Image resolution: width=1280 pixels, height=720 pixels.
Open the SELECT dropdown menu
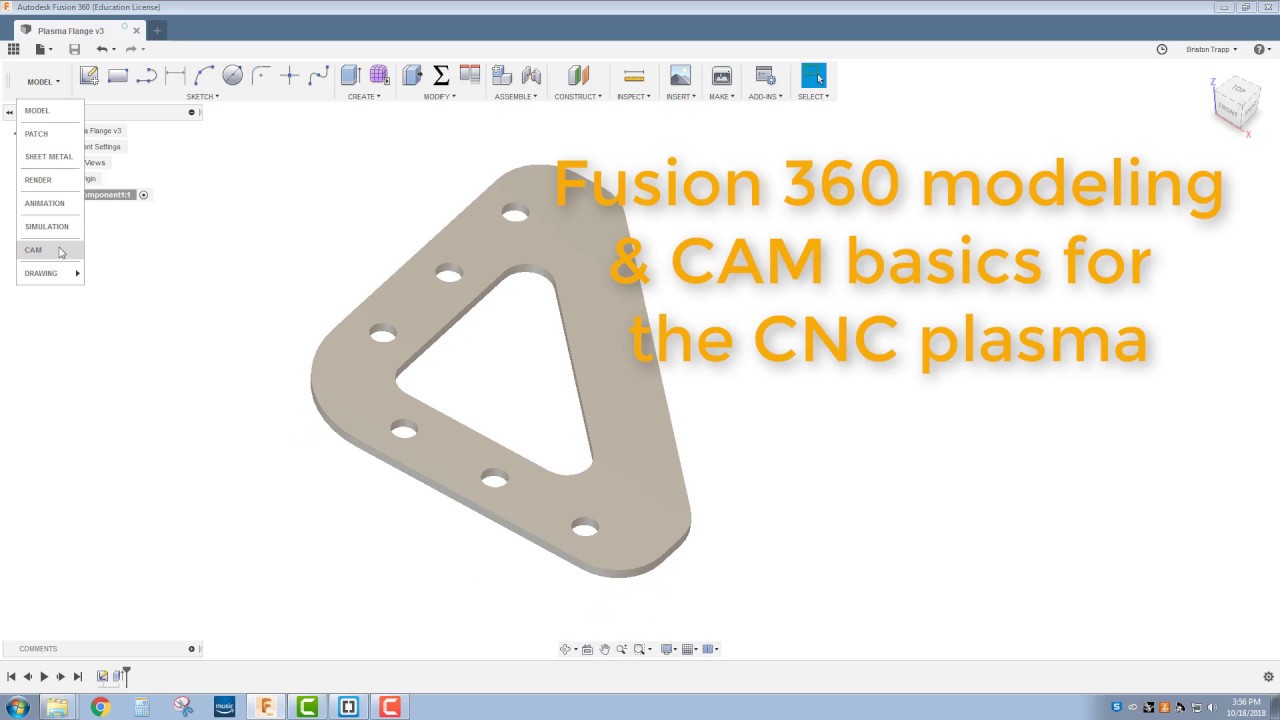(x=813, y=97)
